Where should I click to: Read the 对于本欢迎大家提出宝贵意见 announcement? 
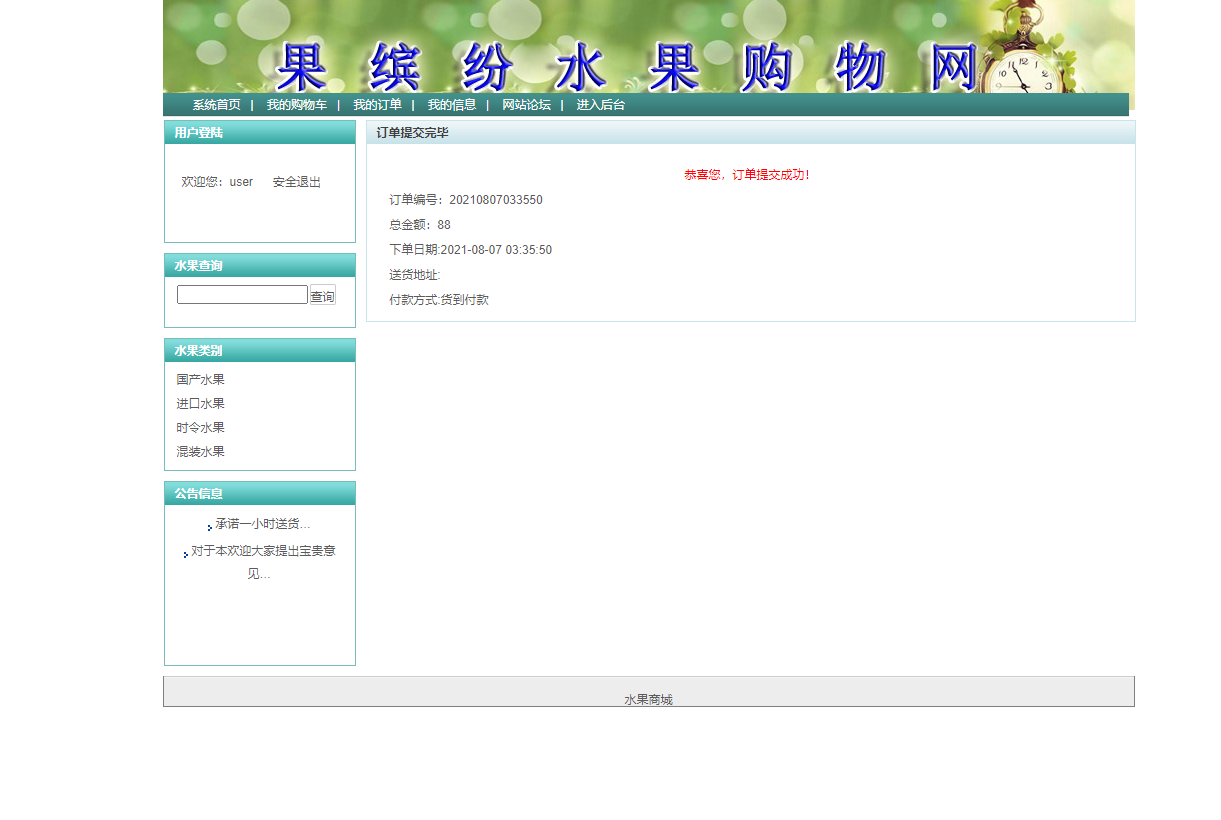pos(262,550)
